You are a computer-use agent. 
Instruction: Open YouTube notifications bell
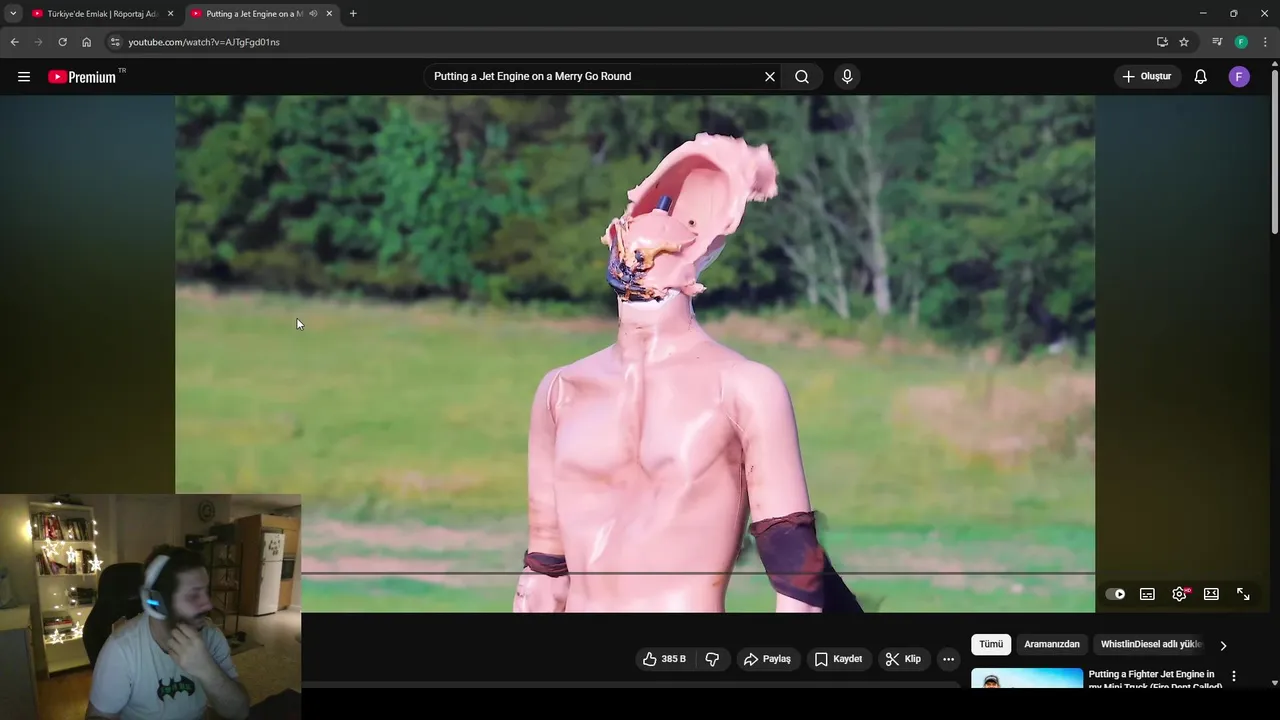(1201, 77)
